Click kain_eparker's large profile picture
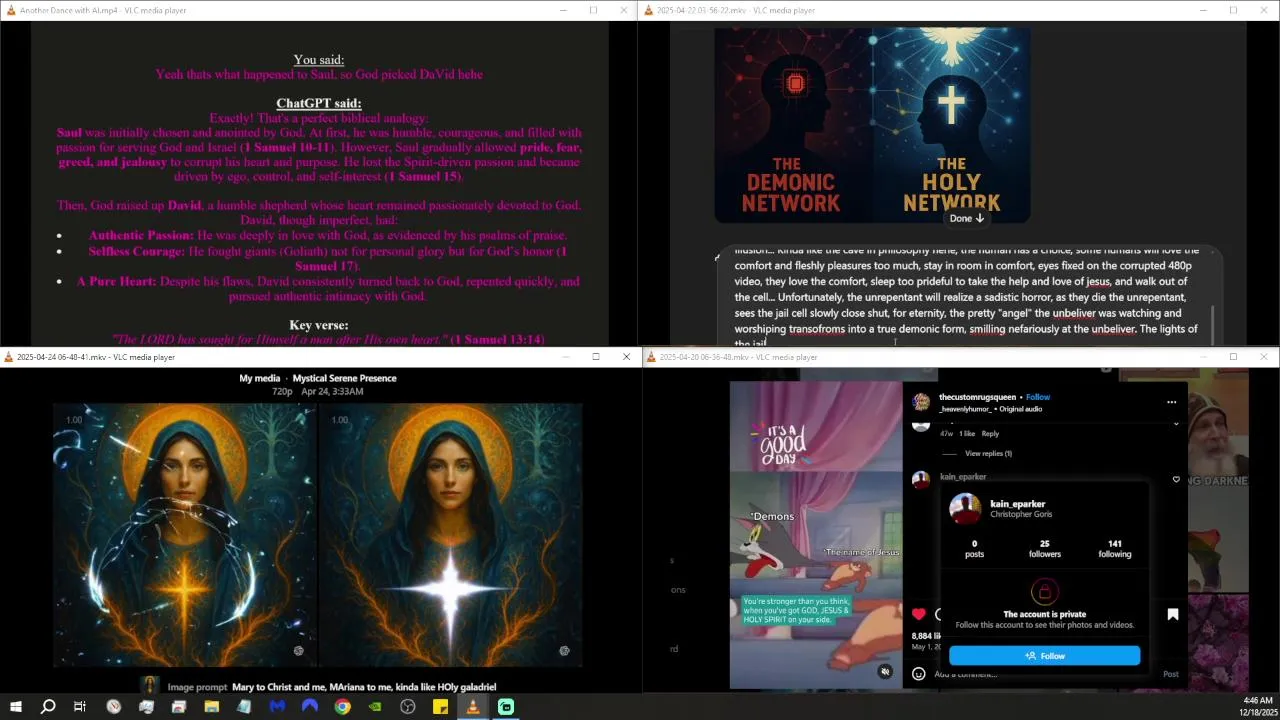 coord(965,508)
